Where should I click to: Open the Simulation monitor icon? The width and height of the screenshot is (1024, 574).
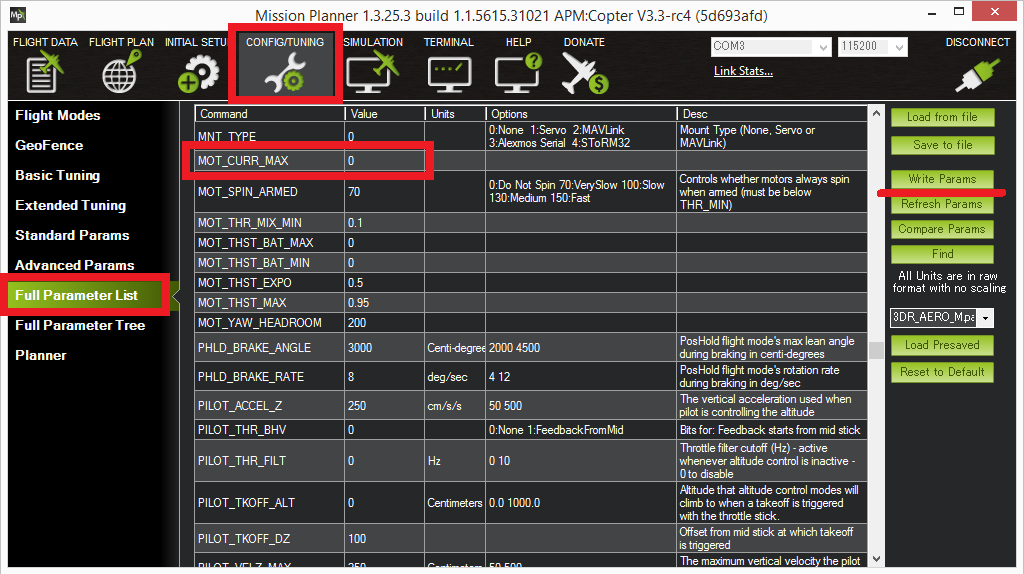pos(372,73)
